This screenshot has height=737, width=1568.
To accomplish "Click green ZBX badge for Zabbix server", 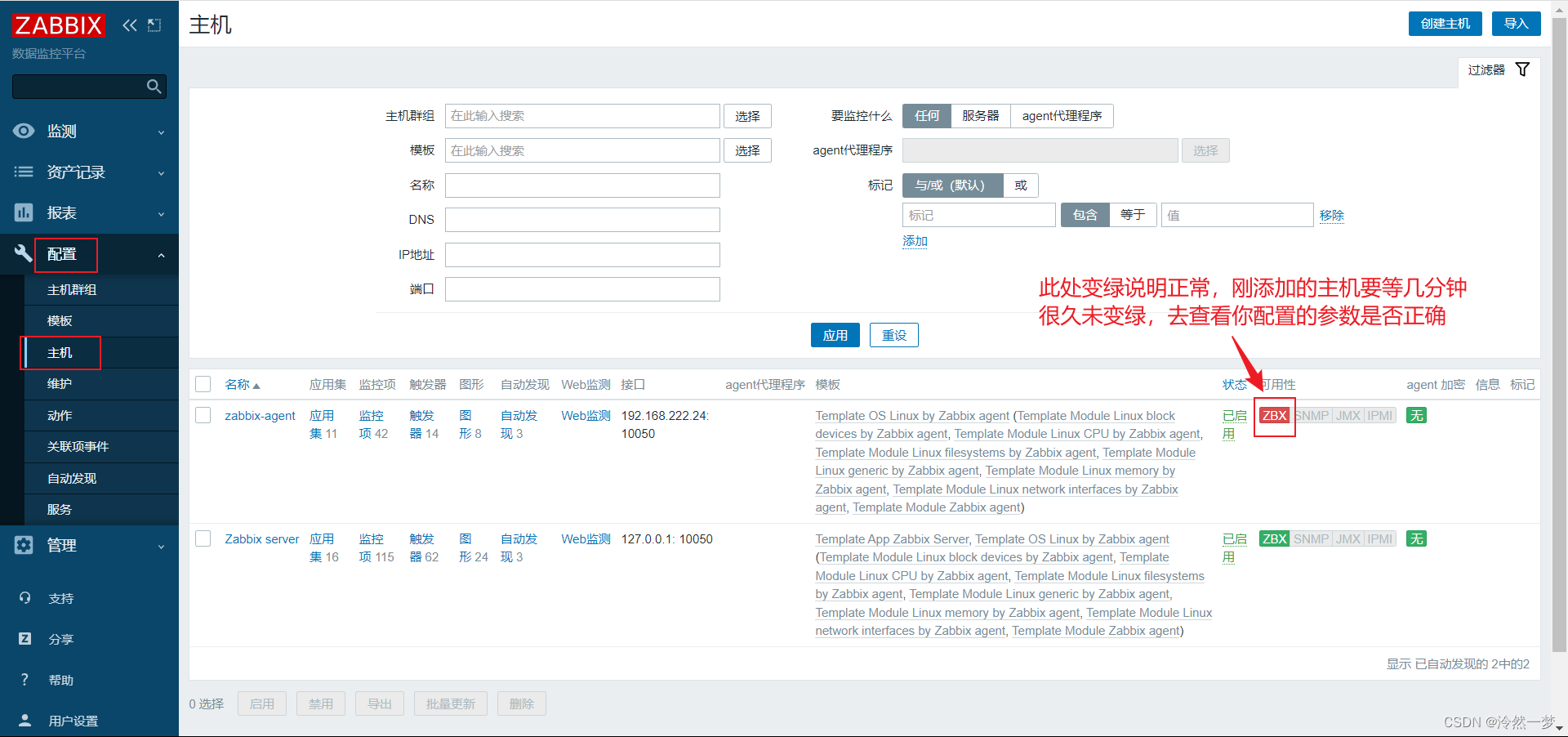I will [x=1275, y=538].
